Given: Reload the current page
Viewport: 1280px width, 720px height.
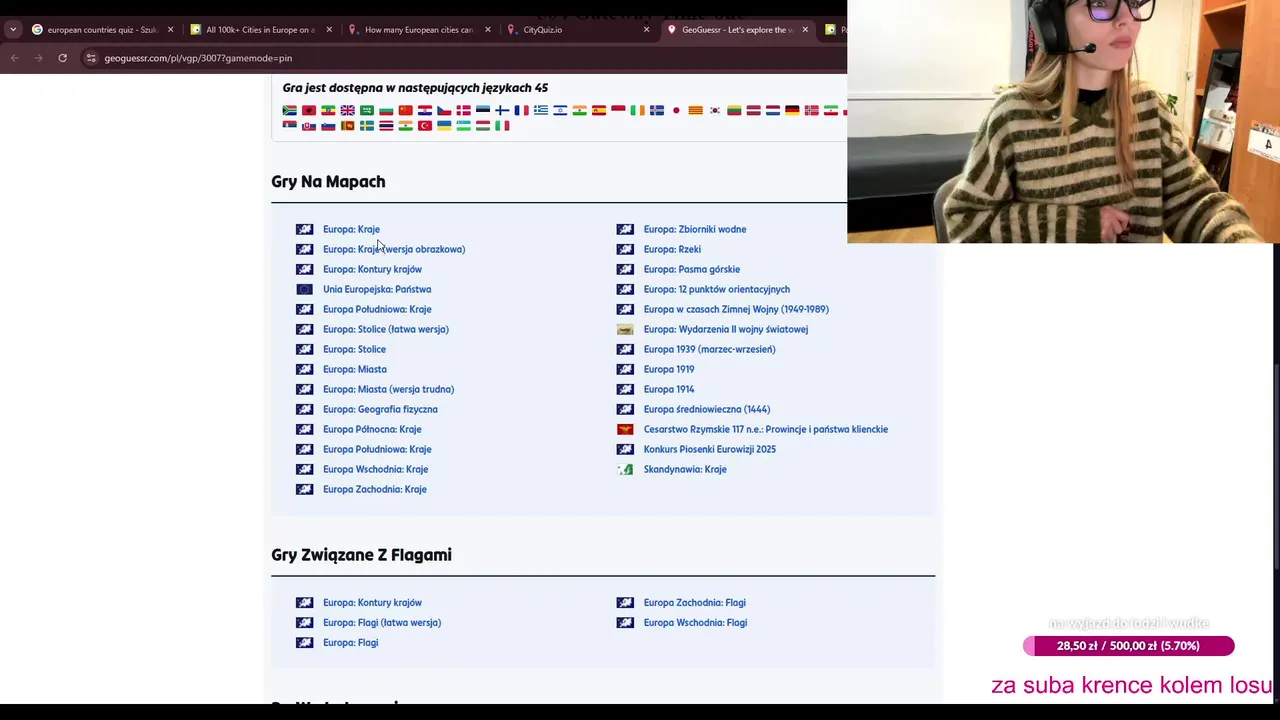Looking at the screenshot, I should [x=62, y=58].
